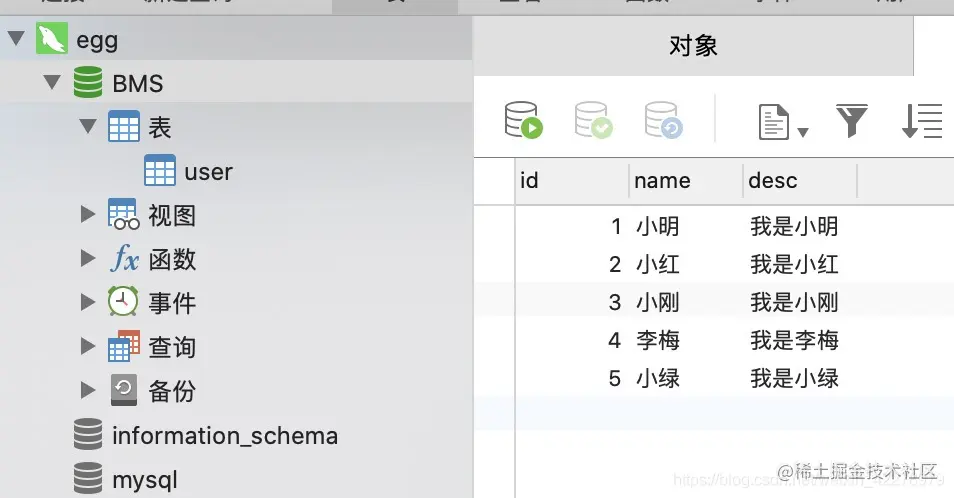Select the mysql database label

[x=145, y=480]
